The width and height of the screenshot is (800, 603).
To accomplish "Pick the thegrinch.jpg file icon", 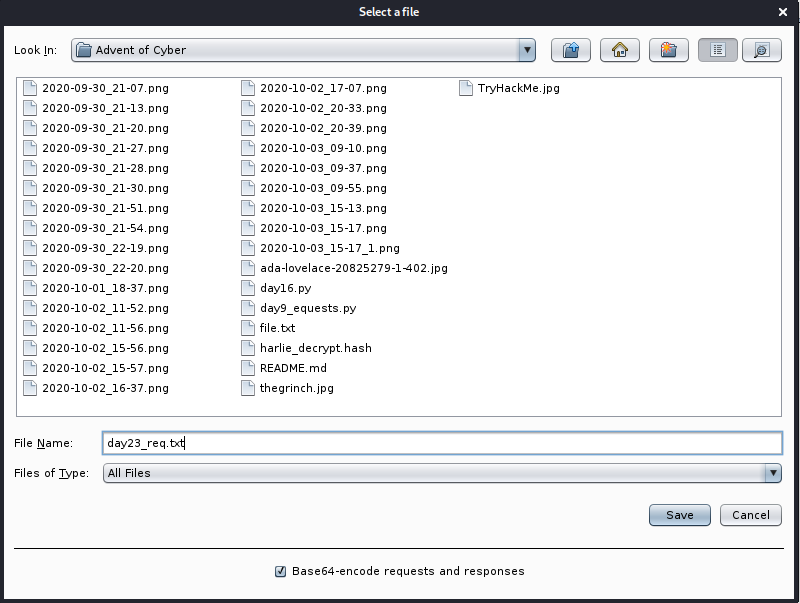I will (248, 388).
